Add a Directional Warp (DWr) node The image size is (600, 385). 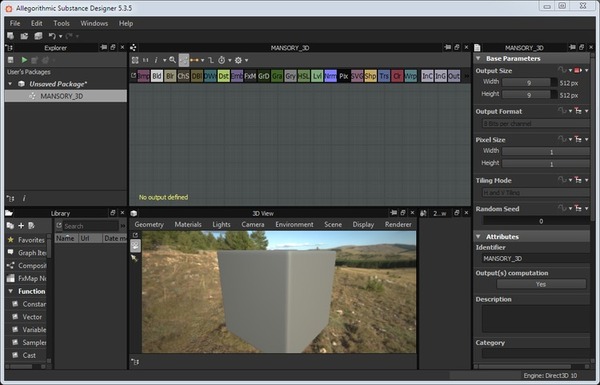(210, 76)
